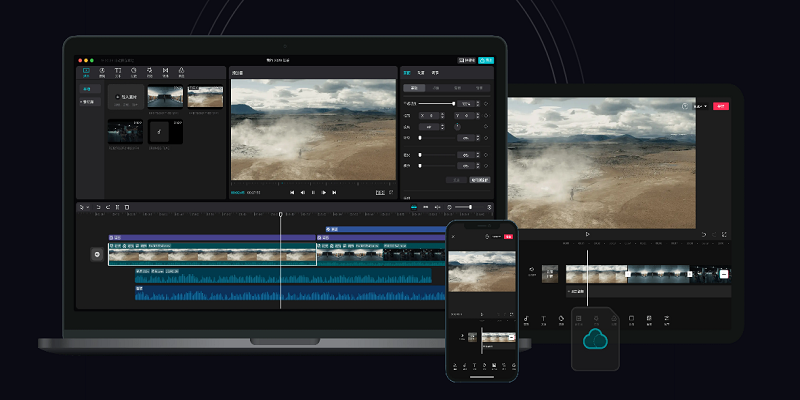Click the undo arrow above laptop timeline
This screenshot has width=800, height=400.
97,207
